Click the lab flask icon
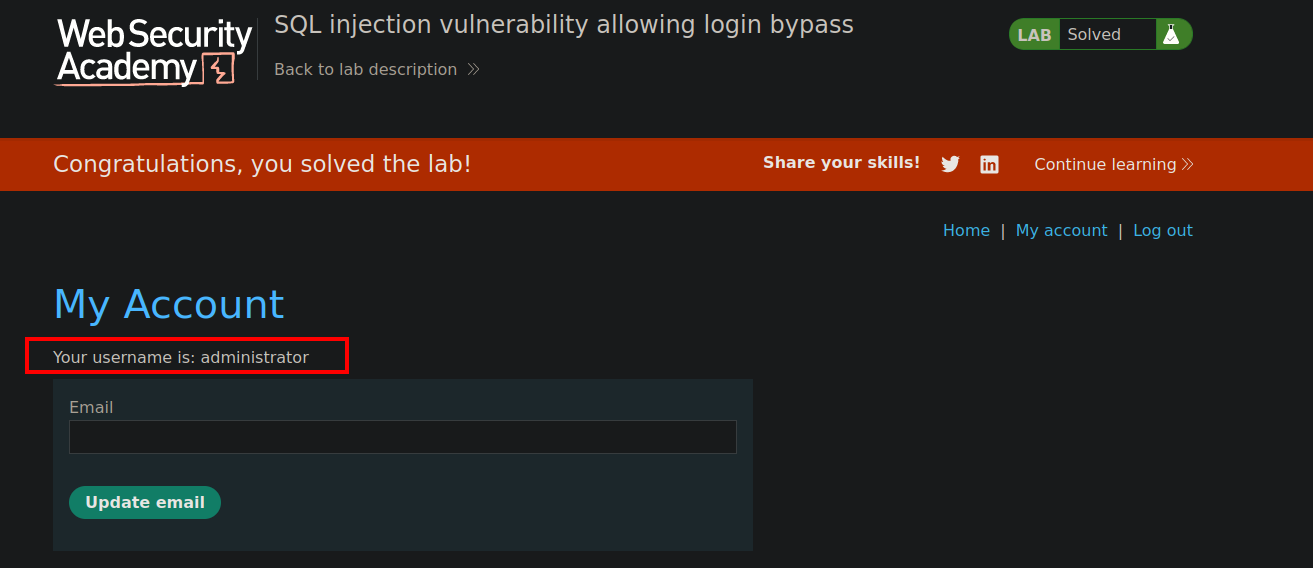This screenshot has height=568, width=1313. tap(1170, 34)
